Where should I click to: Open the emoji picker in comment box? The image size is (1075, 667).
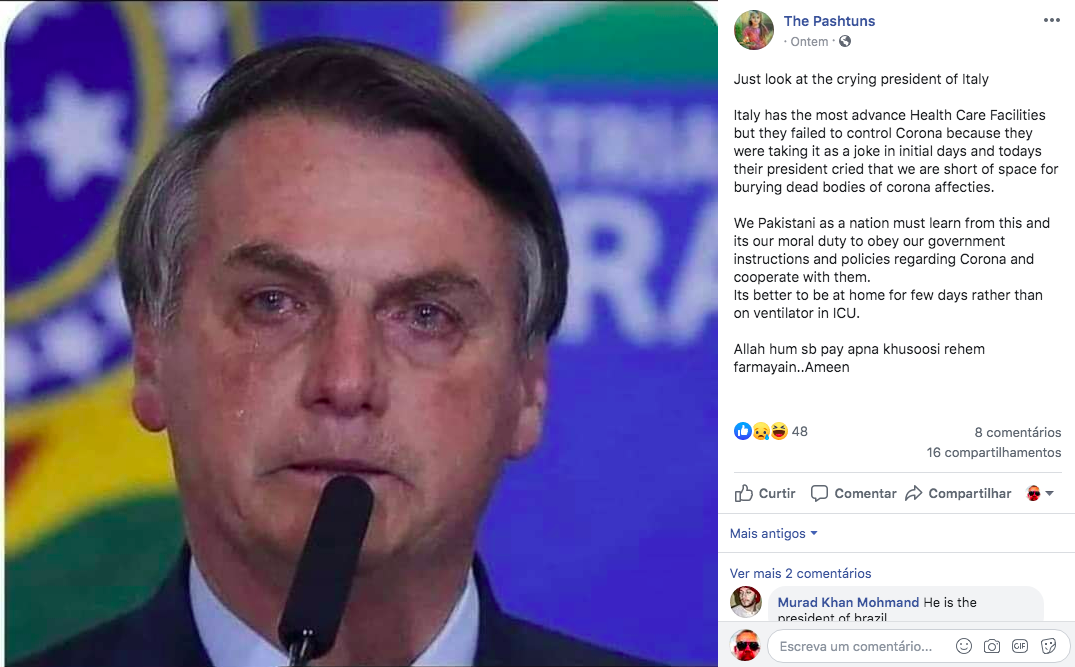pos(963,646)
